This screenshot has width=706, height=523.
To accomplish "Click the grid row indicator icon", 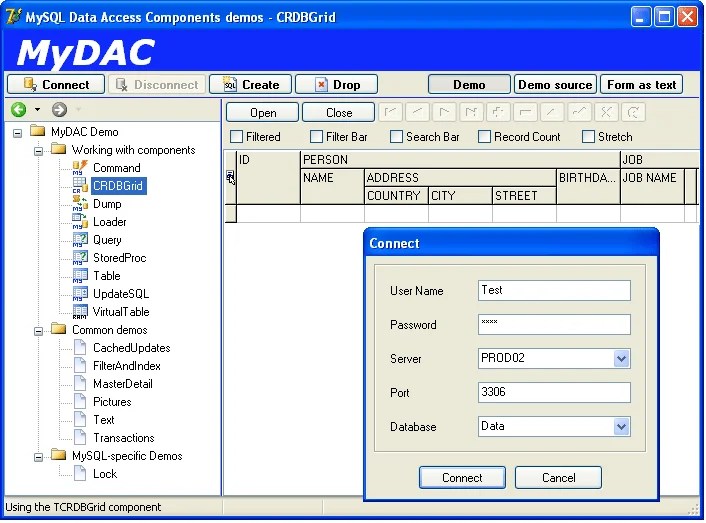I will point(231,178).
